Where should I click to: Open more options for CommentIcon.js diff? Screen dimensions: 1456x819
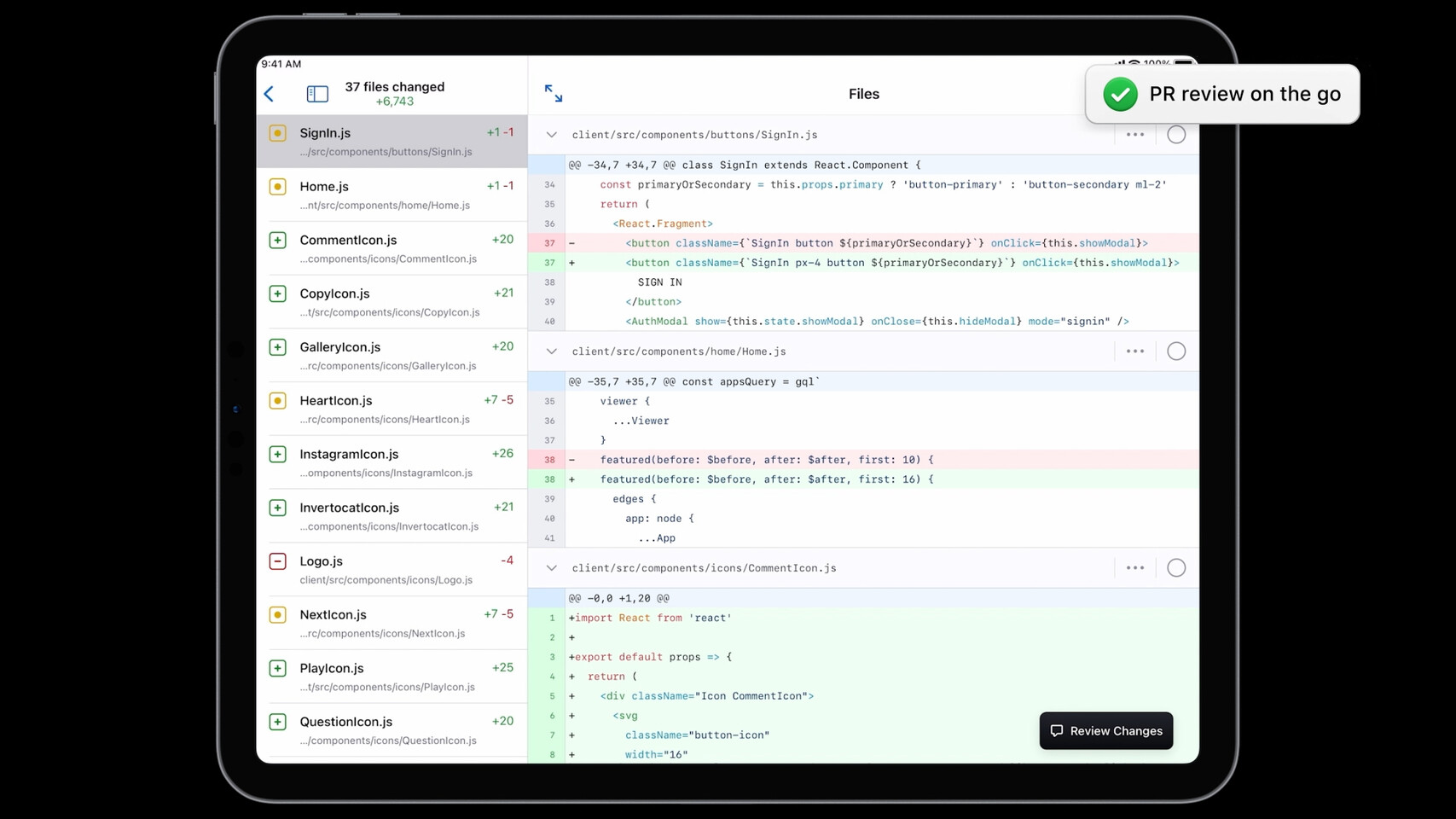[1134, 568]
